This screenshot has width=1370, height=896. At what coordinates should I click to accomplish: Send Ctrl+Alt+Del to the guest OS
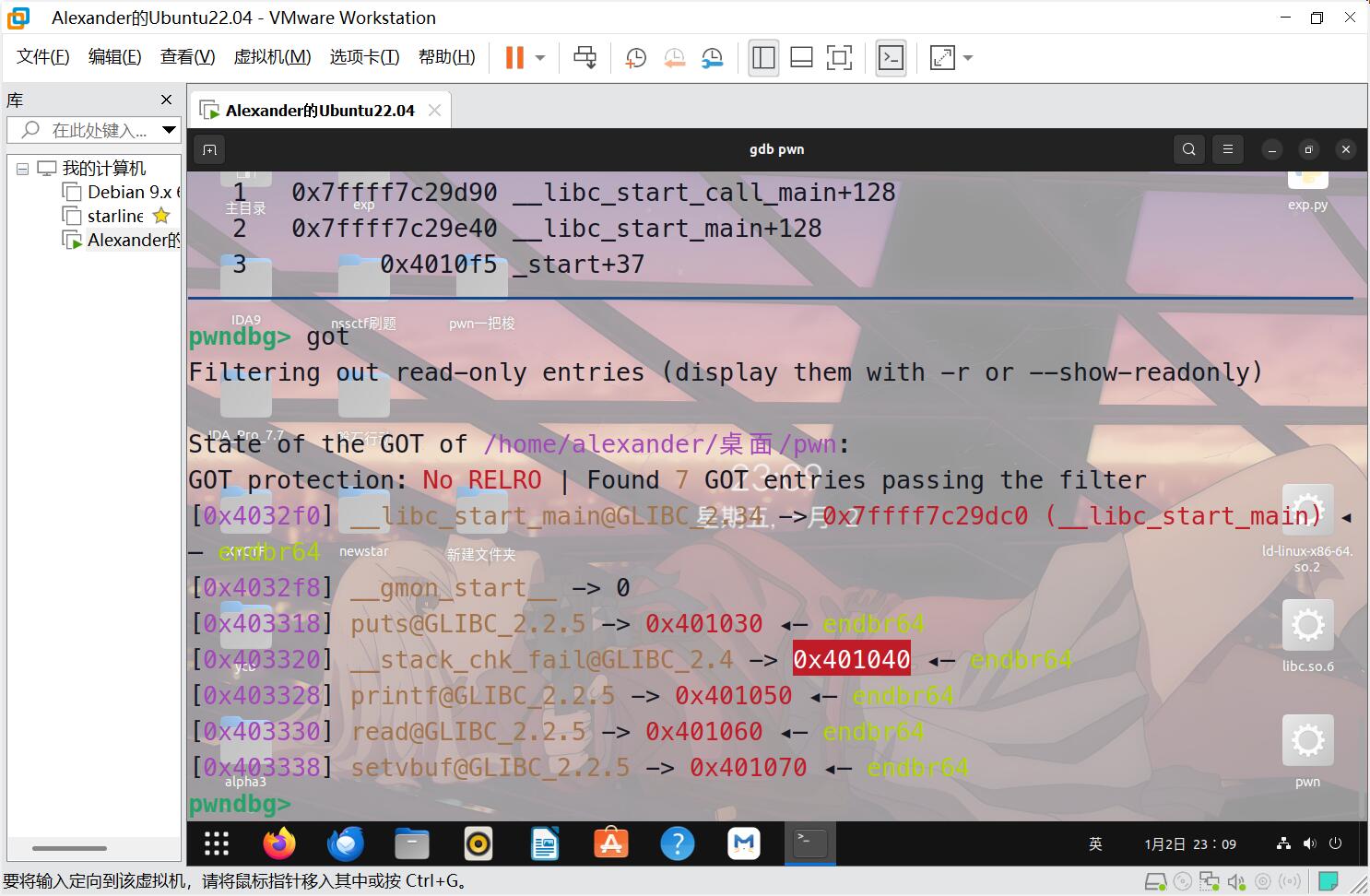pyautogui.click(x=585, y=57)
